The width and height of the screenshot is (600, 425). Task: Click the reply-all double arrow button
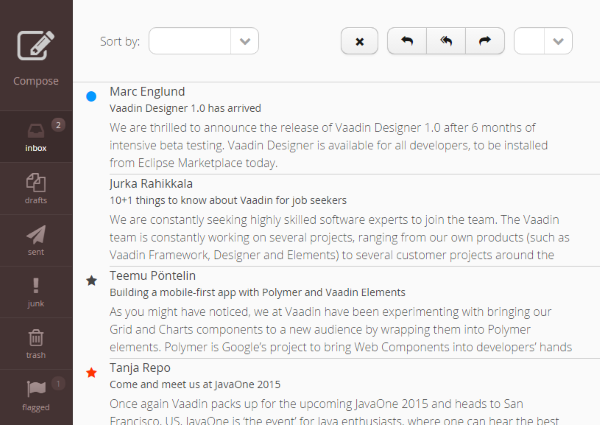pos(446,41)
